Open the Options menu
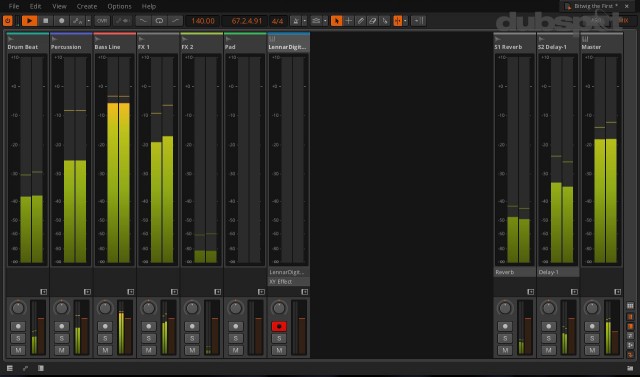640x377 pixels. pyautogui.click(x=120, y=6)
